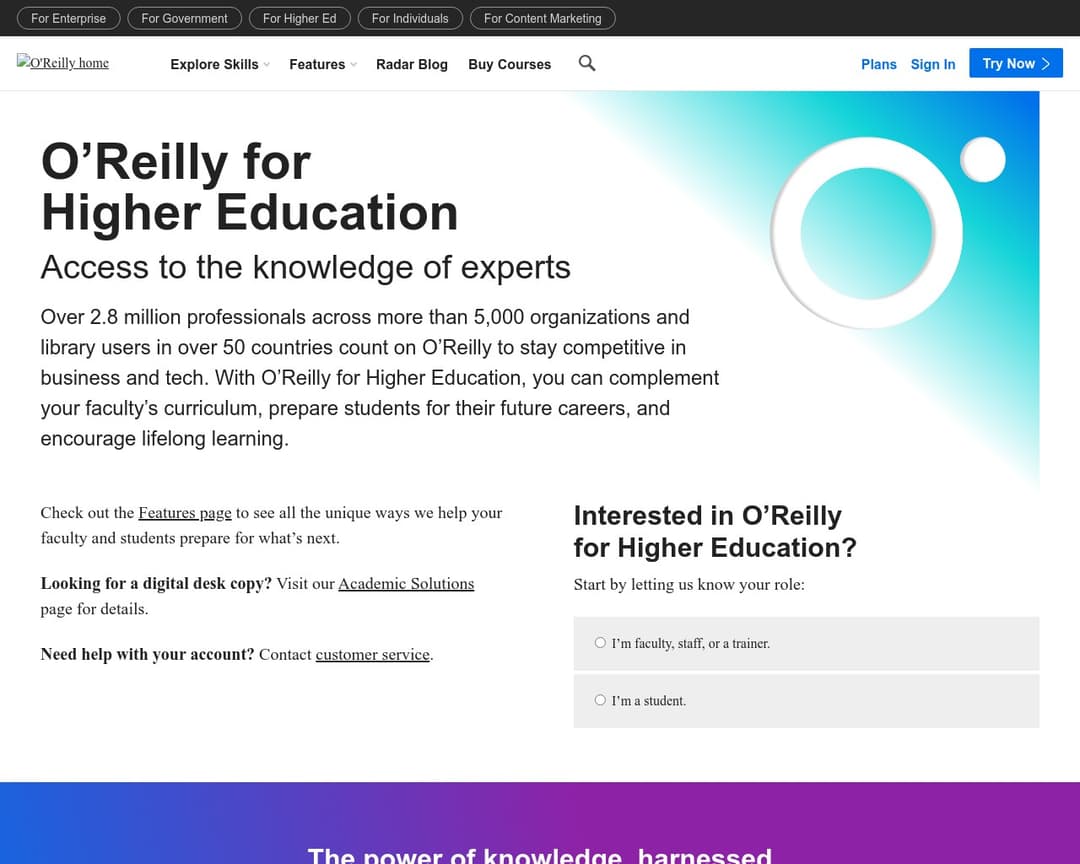
Task: Expand the Features nav dropdown
Action: pos(322,64)
